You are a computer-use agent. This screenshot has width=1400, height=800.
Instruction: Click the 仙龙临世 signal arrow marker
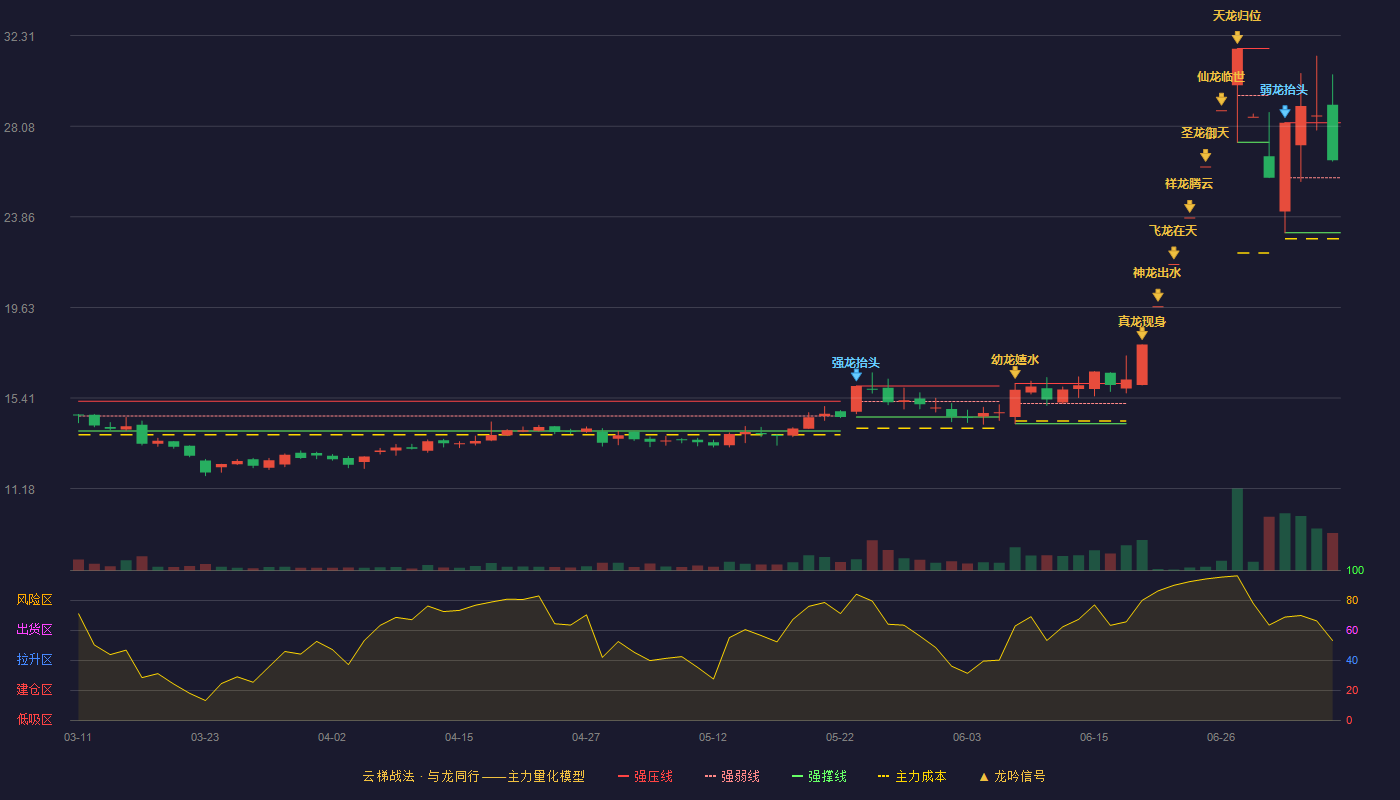1221,99
